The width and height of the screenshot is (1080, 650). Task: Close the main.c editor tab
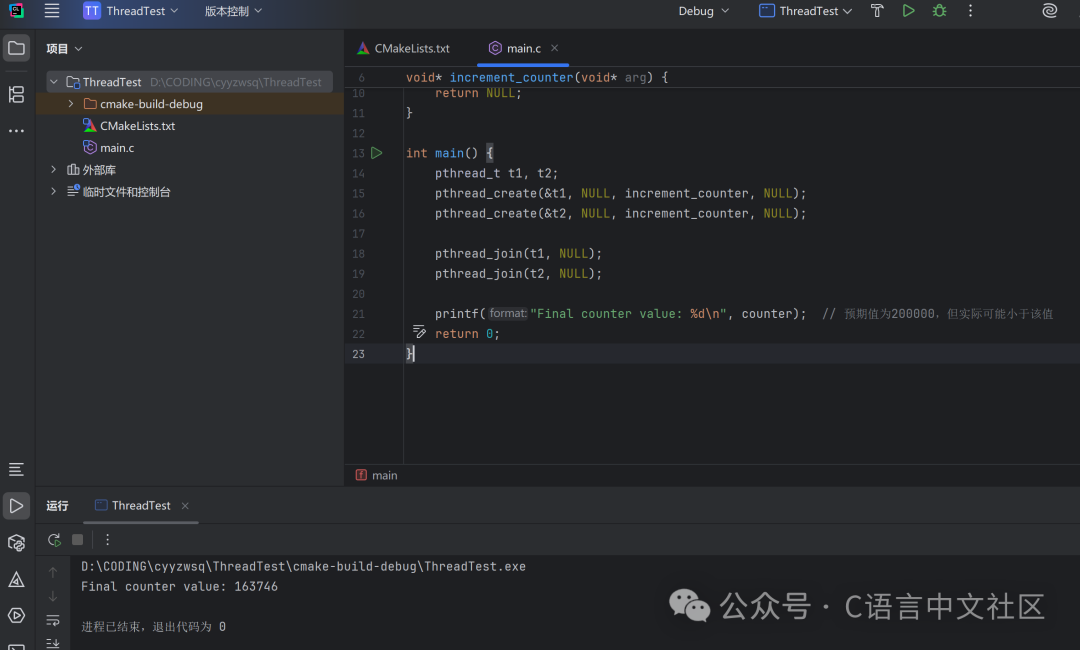[554, 48]
